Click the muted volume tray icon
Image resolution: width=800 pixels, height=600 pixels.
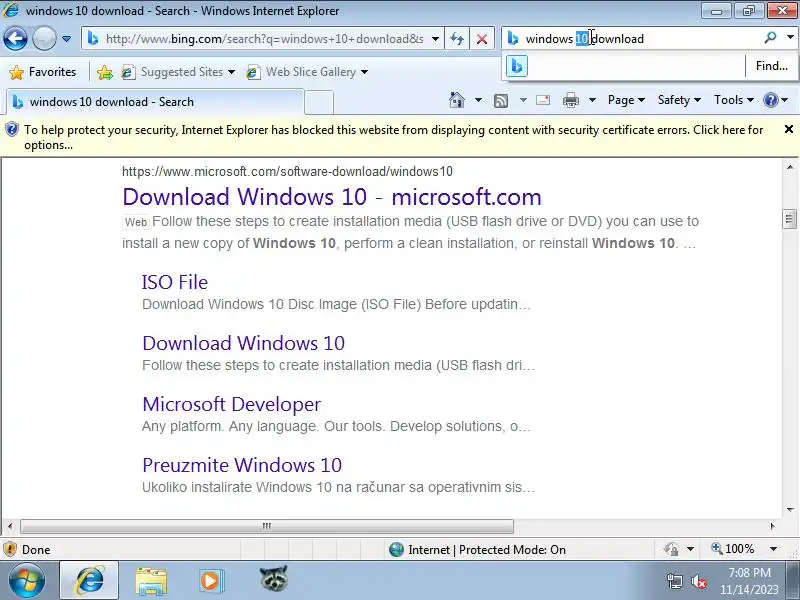(699, 581)
